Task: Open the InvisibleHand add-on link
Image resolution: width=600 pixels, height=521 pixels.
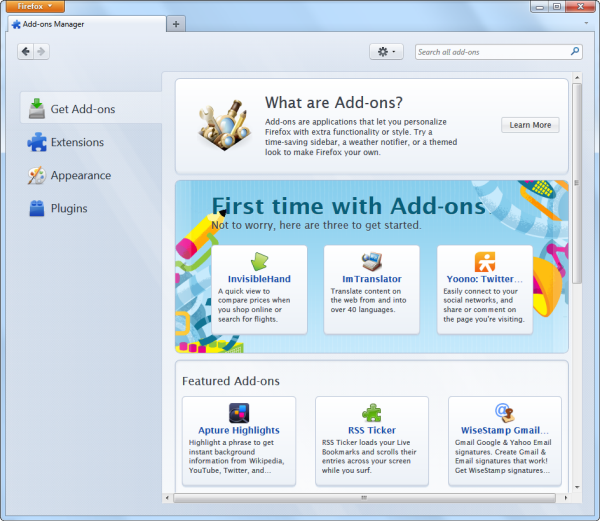Action: (259, 279)
